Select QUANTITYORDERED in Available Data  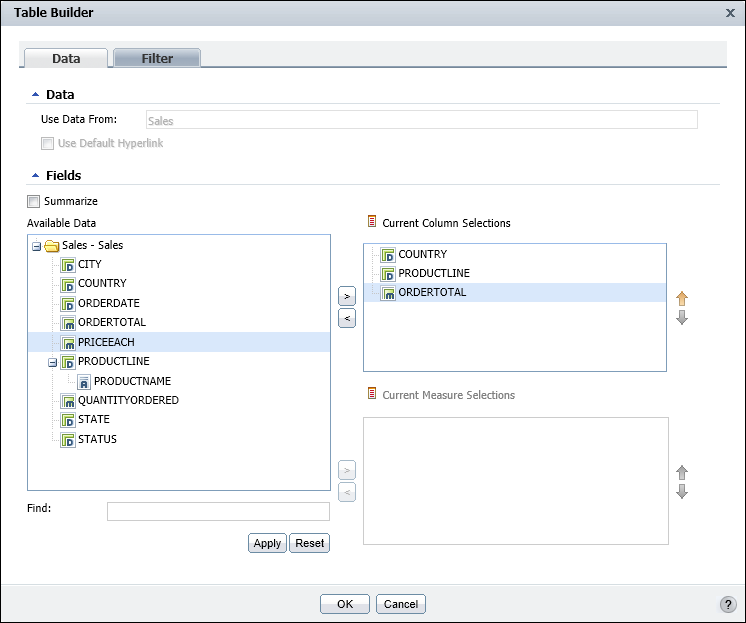tap(128, 400)
